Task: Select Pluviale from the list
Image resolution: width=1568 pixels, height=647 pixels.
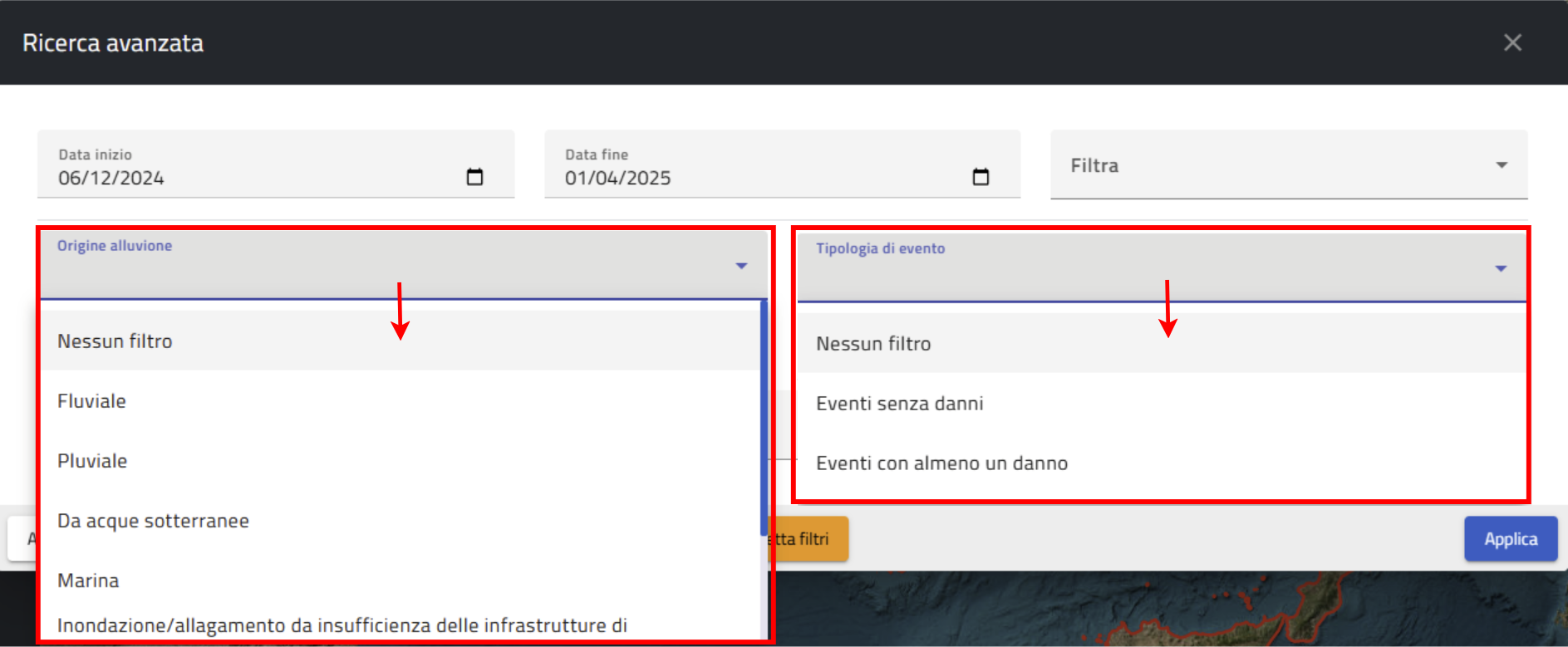Action: point(92,461)
